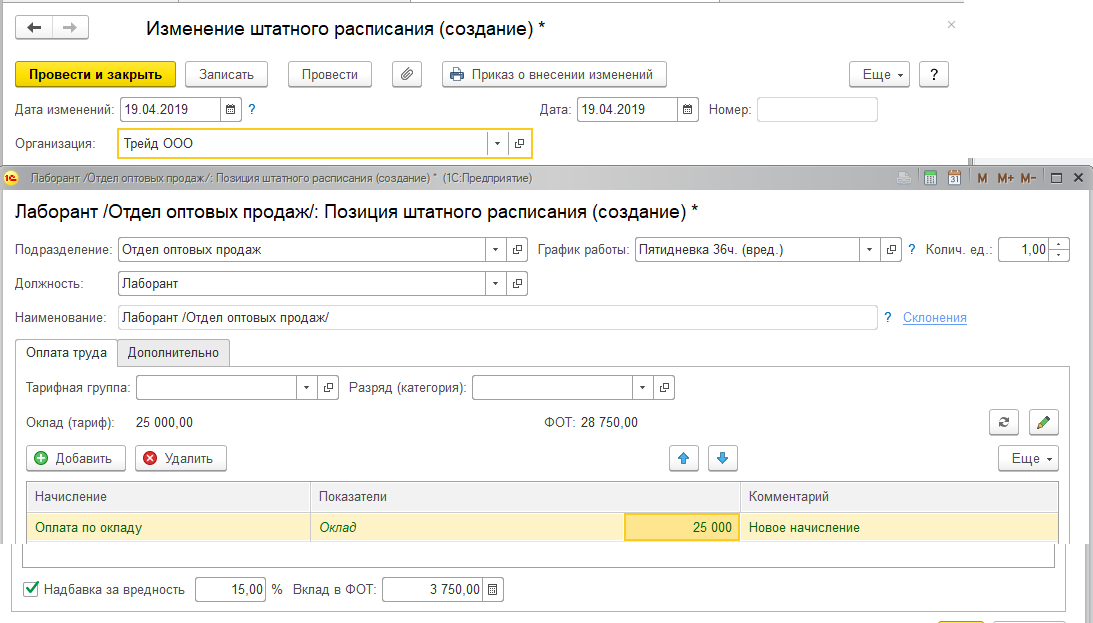Click the refresh recalculation icon
1093x623 pixels.
point(1004,422)
